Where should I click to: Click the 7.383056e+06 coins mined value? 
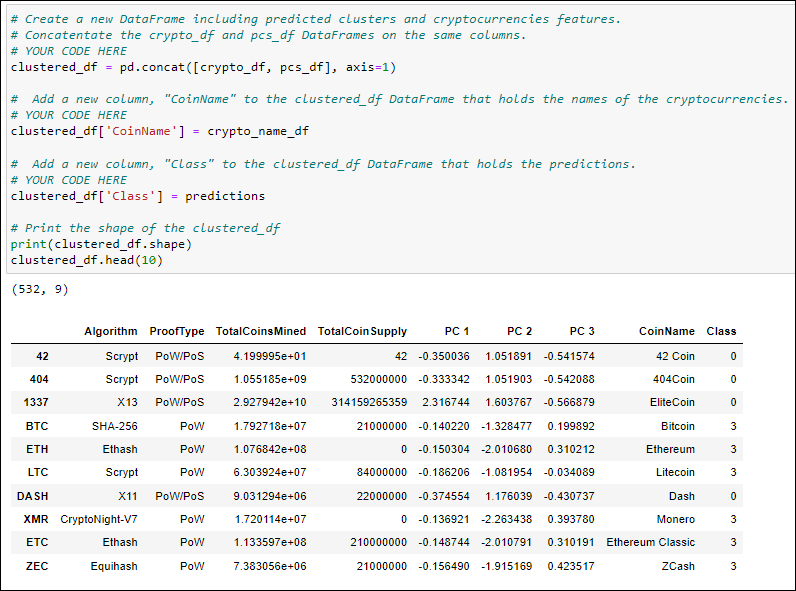click(270, 566)
